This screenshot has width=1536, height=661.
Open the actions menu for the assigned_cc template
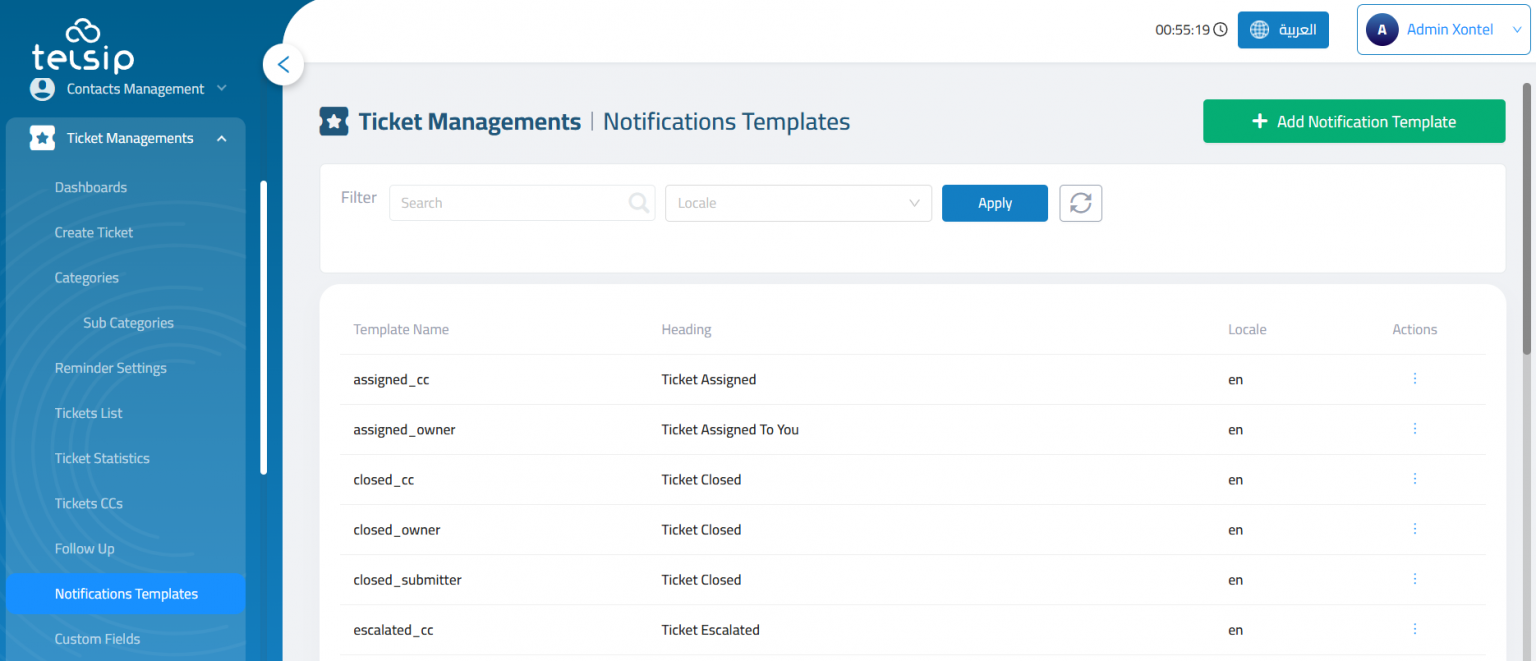pyautogui.click(x=1414, y=379)
